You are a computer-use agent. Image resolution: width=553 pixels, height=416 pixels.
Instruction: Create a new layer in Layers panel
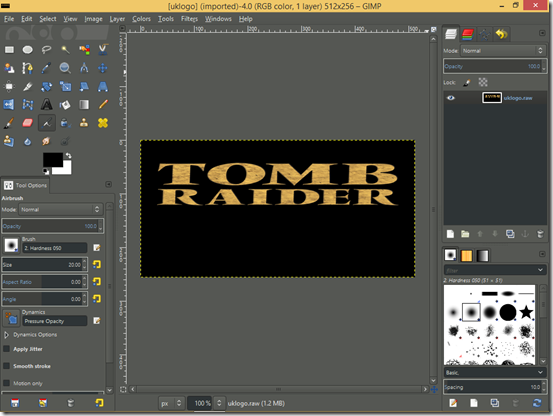[450, 234]
